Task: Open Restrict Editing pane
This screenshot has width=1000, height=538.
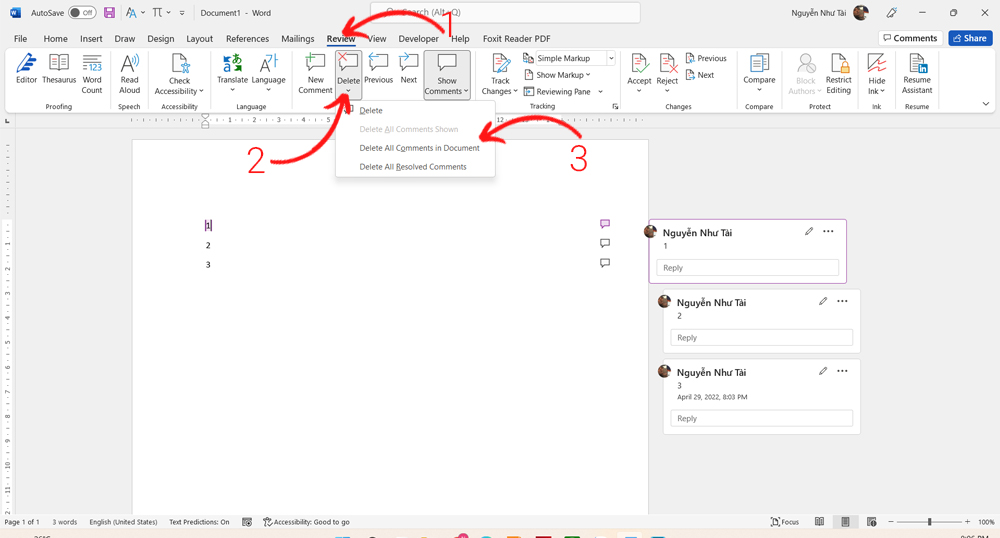Action: [x=839, y=74]
